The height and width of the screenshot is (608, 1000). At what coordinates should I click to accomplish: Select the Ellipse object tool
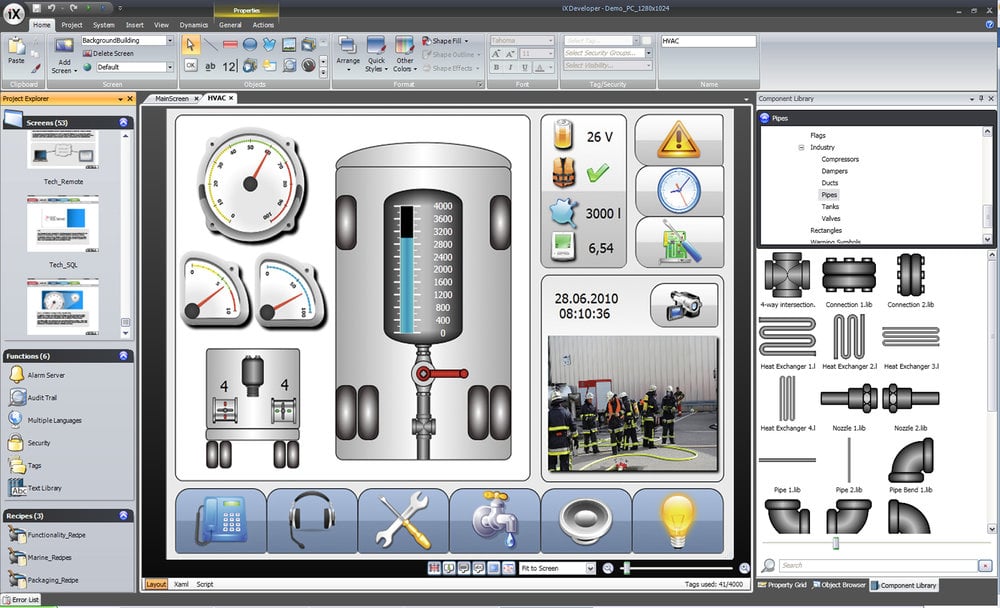tap(251, 44)
